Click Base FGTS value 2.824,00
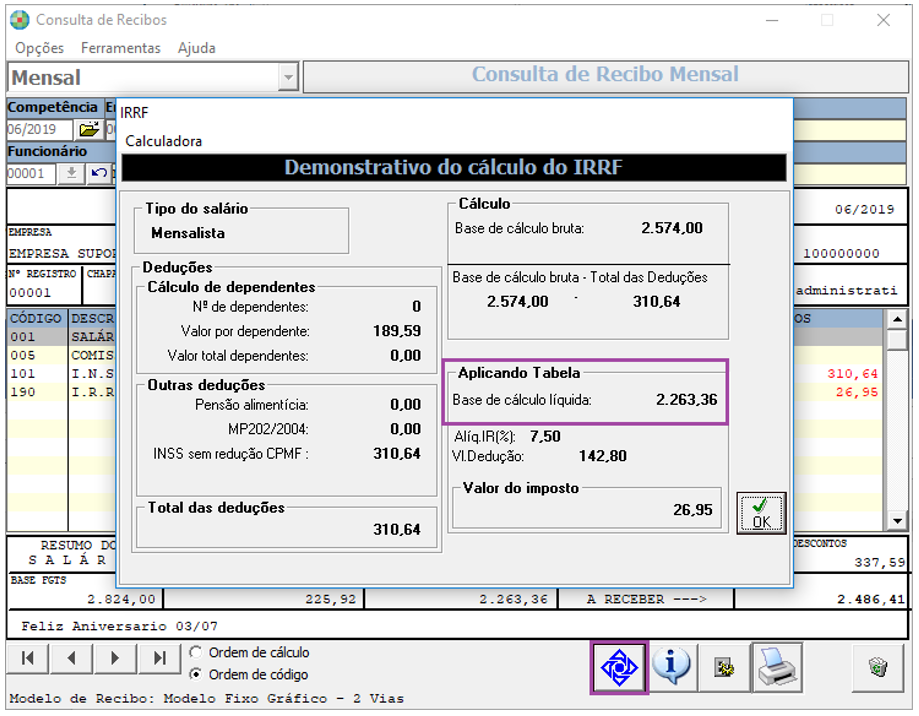The image size is (919, 716). point(121,599)
